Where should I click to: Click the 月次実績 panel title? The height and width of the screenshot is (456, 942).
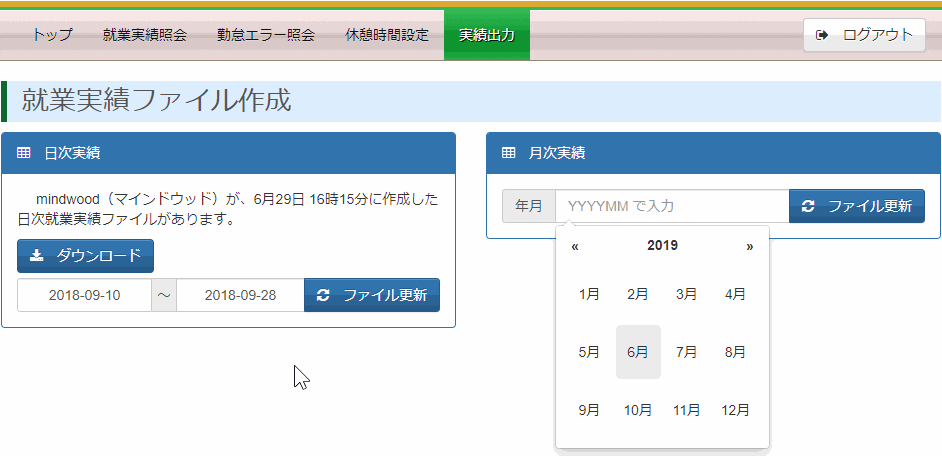[557, 154]
